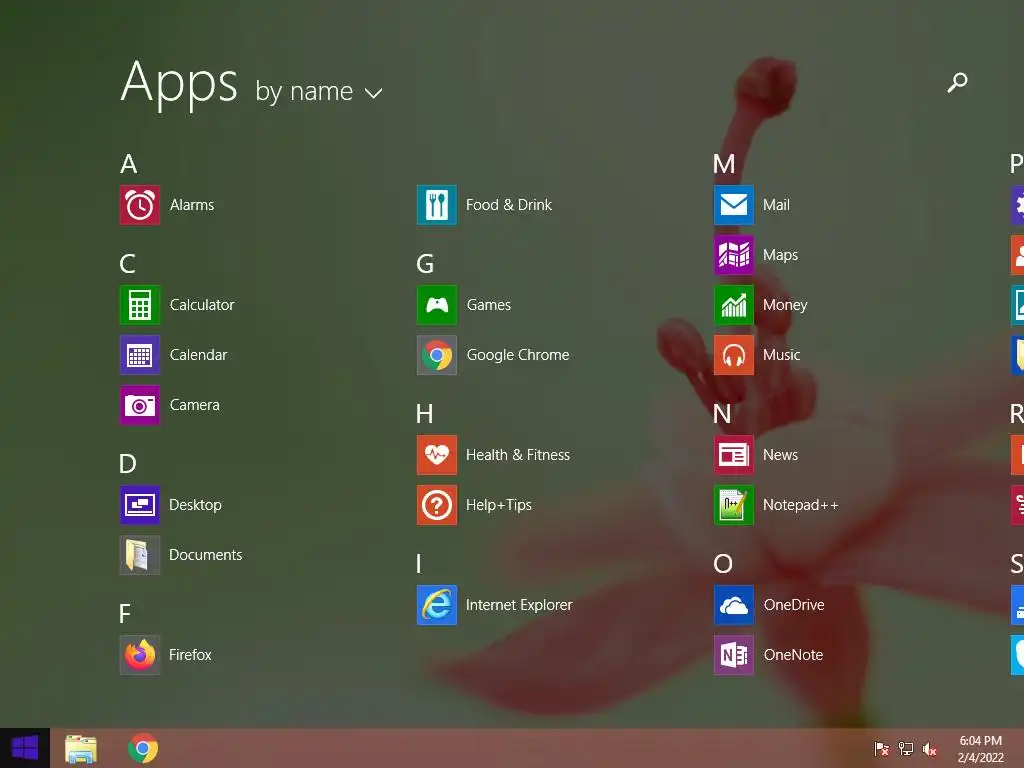
Task: Open the Help+Tips question mark icon
Action: (x=437, y=505)
